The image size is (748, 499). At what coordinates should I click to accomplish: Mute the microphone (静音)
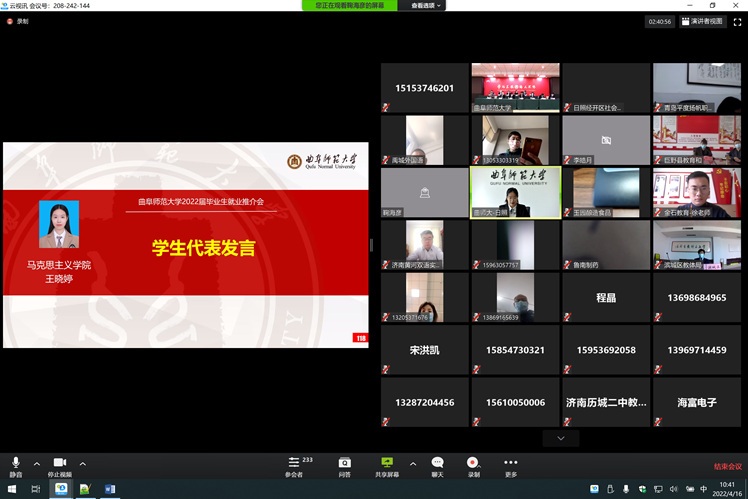[15, 466]
